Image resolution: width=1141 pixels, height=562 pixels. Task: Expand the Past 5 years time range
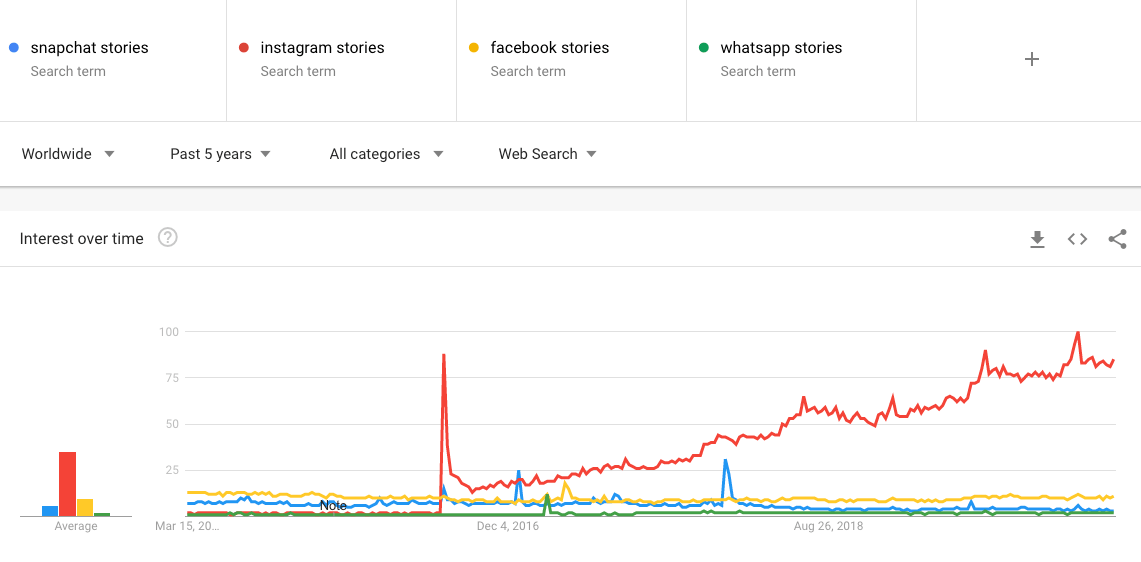[x=220, y=154]
